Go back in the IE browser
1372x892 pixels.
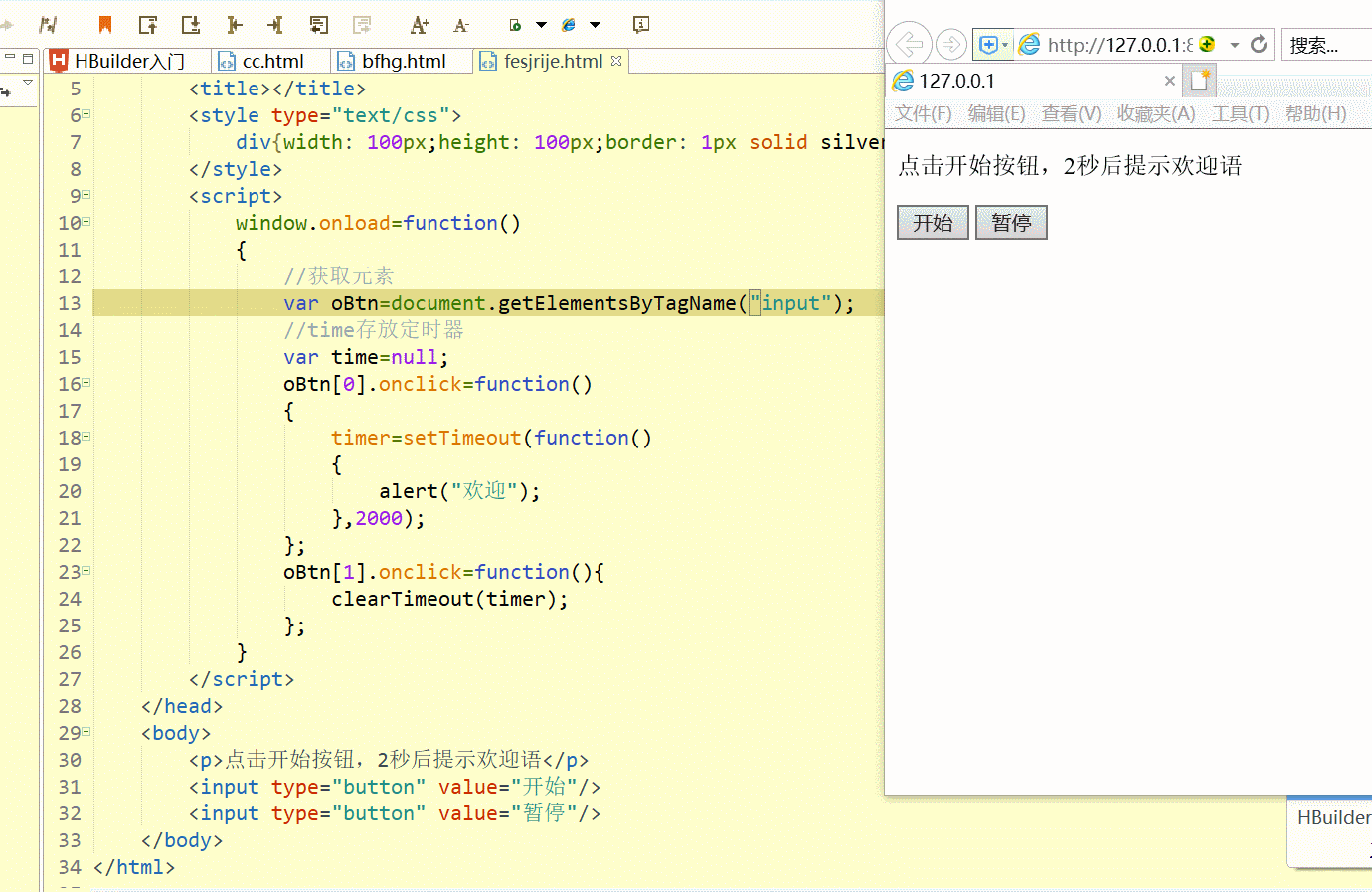(x=909, y=44)
